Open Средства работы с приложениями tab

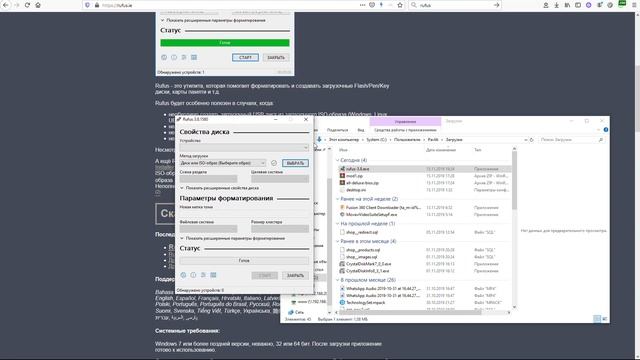pos(405,130)
